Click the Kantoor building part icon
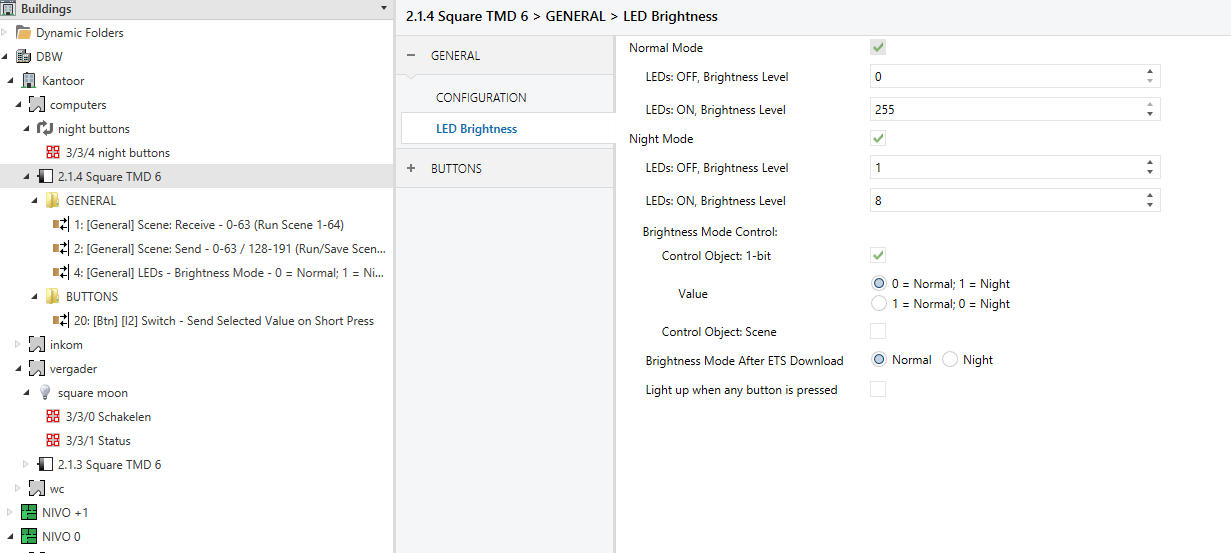The width and height of the screenshot is (1231, 553). [x=29, y=81]
